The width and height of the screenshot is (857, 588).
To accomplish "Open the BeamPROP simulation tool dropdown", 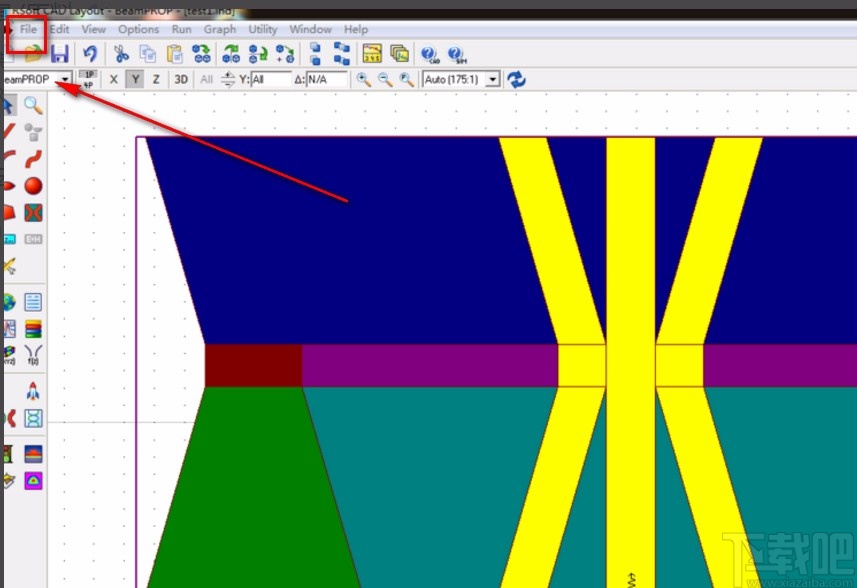I will coord(65,79).
